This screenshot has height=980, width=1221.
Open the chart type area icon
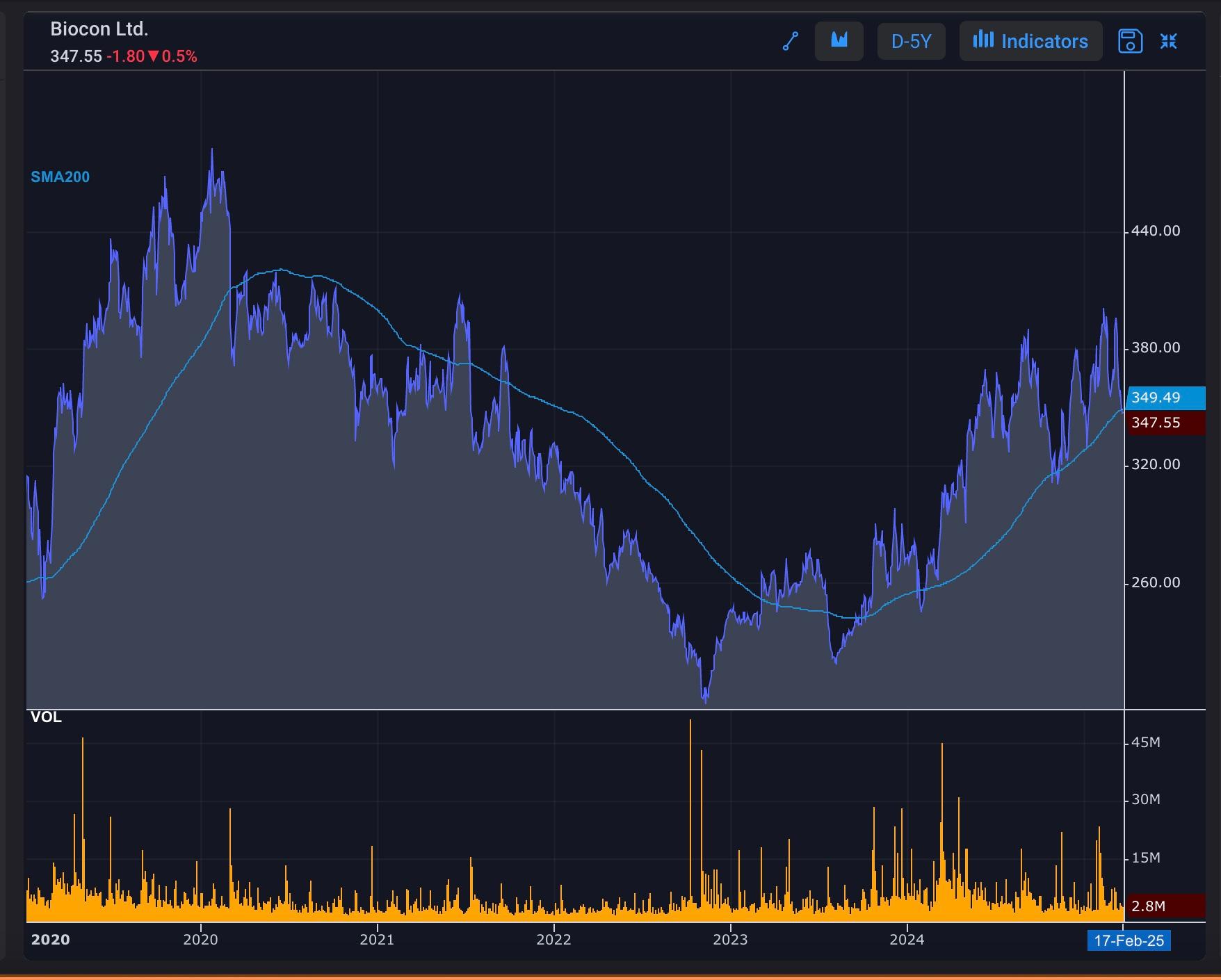pos(839,41)
